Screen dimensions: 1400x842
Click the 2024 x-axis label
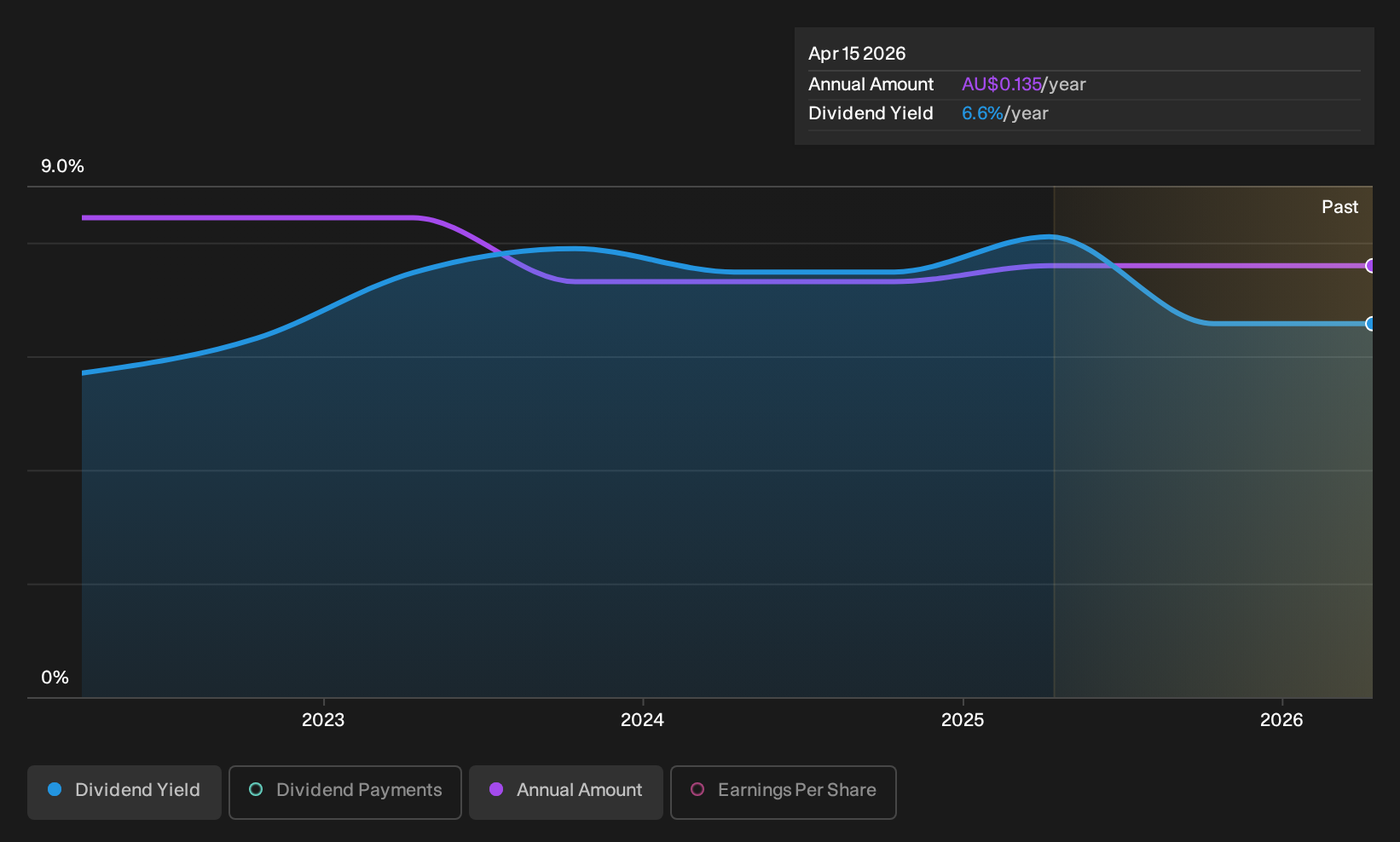tap(642, 720)
